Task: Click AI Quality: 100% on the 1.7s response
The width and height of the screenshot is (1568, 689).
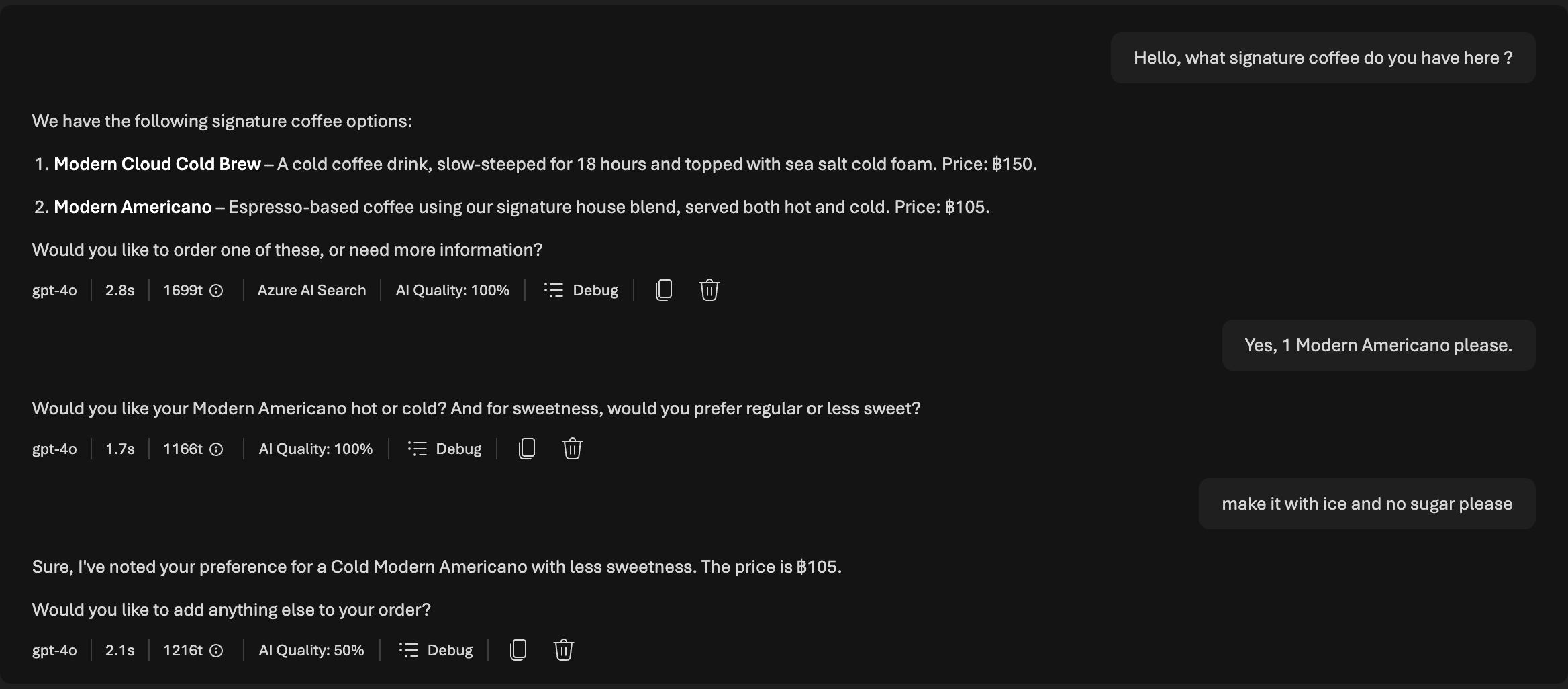Action: click(x=315, y=449)
